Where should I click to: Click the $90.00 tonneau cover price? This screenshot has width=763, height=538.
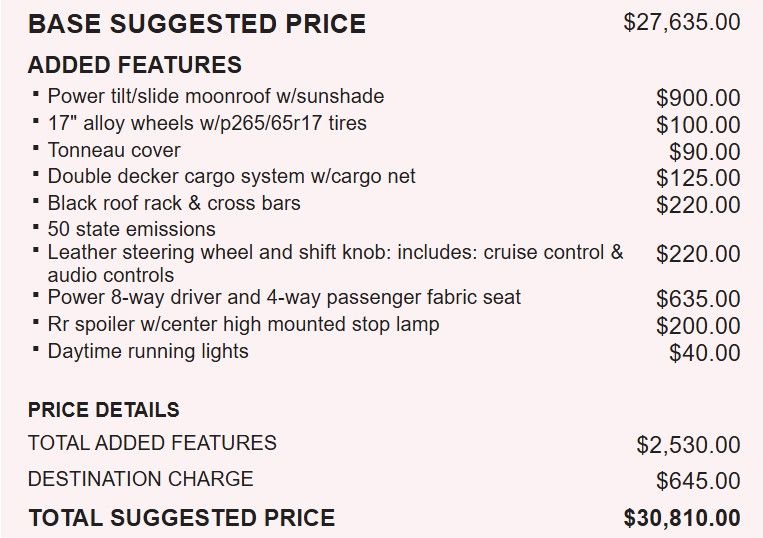click(704, 152)
